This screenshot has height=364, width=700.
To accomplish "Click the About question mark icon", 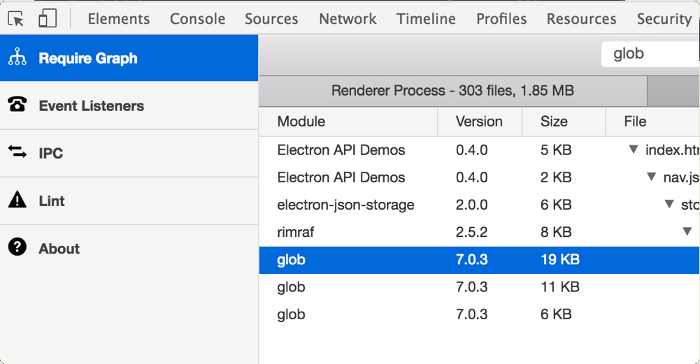I will (17, 247).
